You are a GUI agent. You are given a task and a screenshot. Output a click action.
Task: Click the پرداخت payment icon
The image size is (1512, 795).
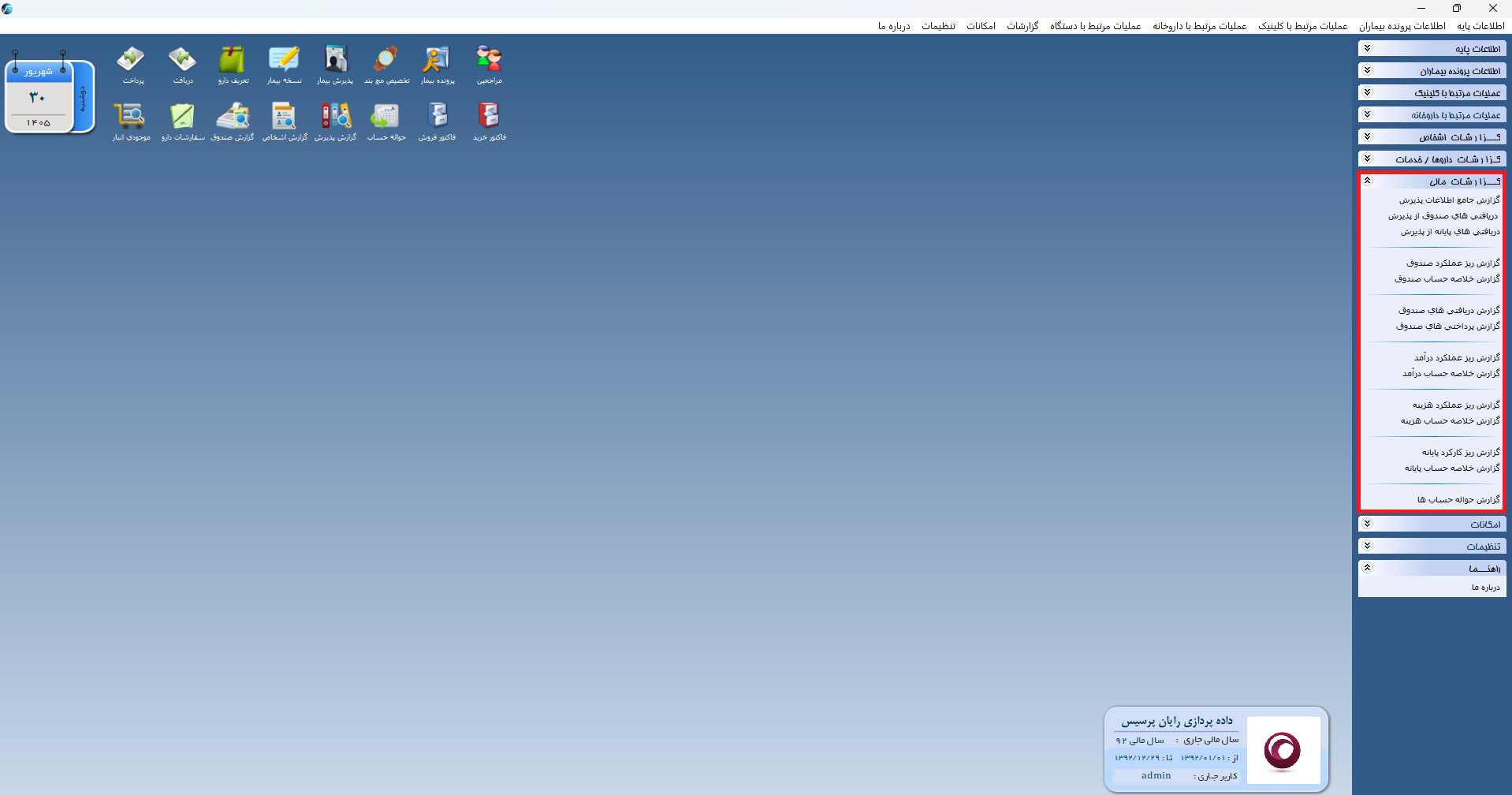click(x=132, y=64)
